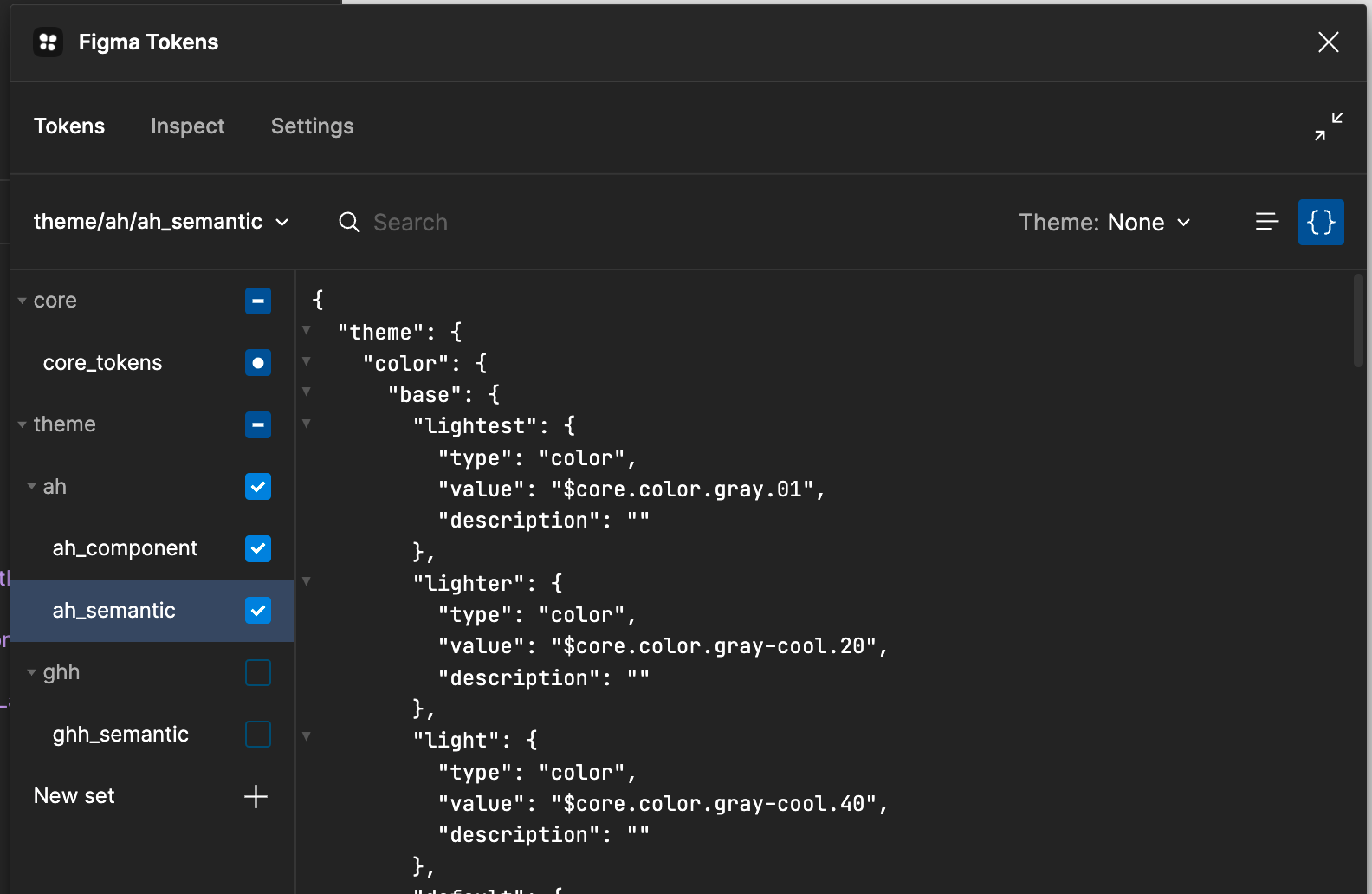Open the Settings tab
The image size is (1372, 894).
tap(313, 126)
